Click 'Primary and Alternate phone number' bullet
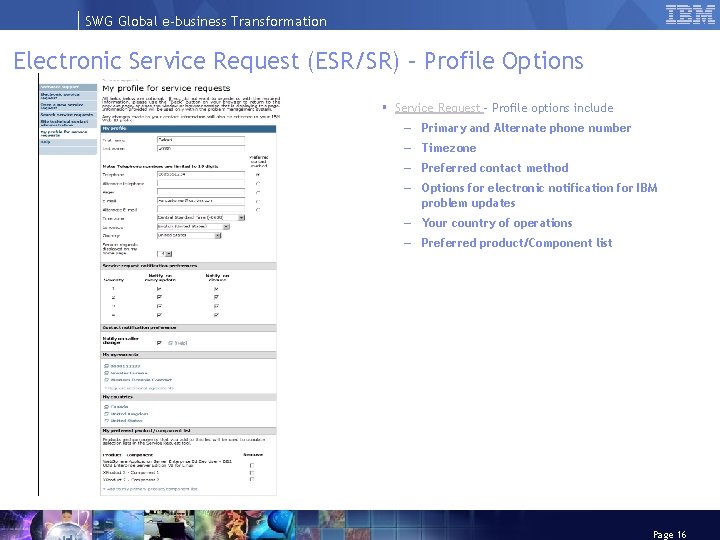The width and height of the screenshot is (720, 540). [526, 128]
